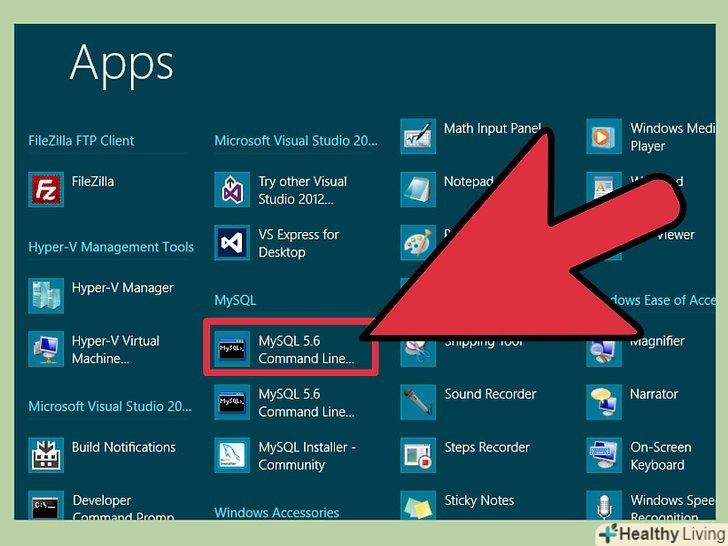Open the MySQL 5.6 Command Line icon above MySQL Installer

tap(232, 402)
